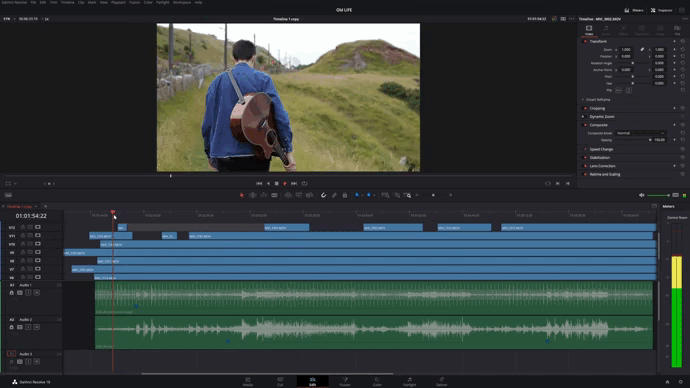Open the Fusion page
The width and height of the screenshot is (690, 388).
tap(345, 381)
